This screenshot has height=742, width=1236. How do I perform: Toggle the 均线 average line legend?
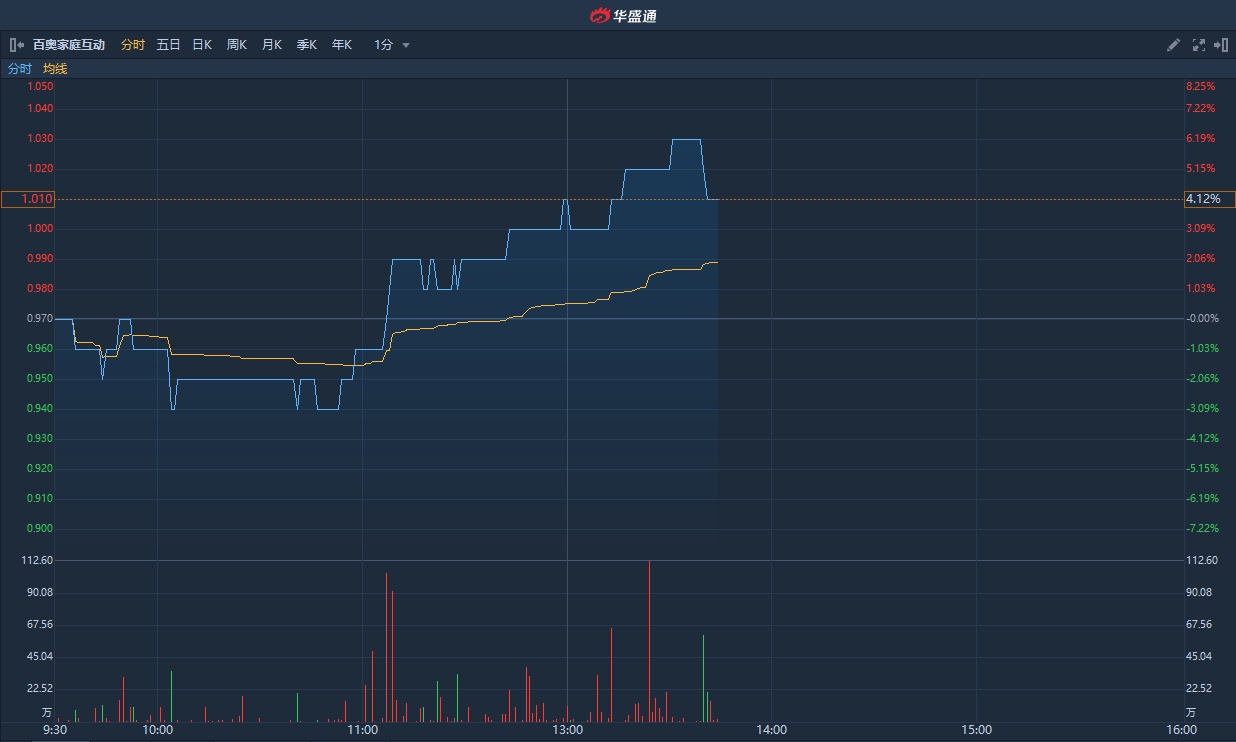(x=55, y=69)
